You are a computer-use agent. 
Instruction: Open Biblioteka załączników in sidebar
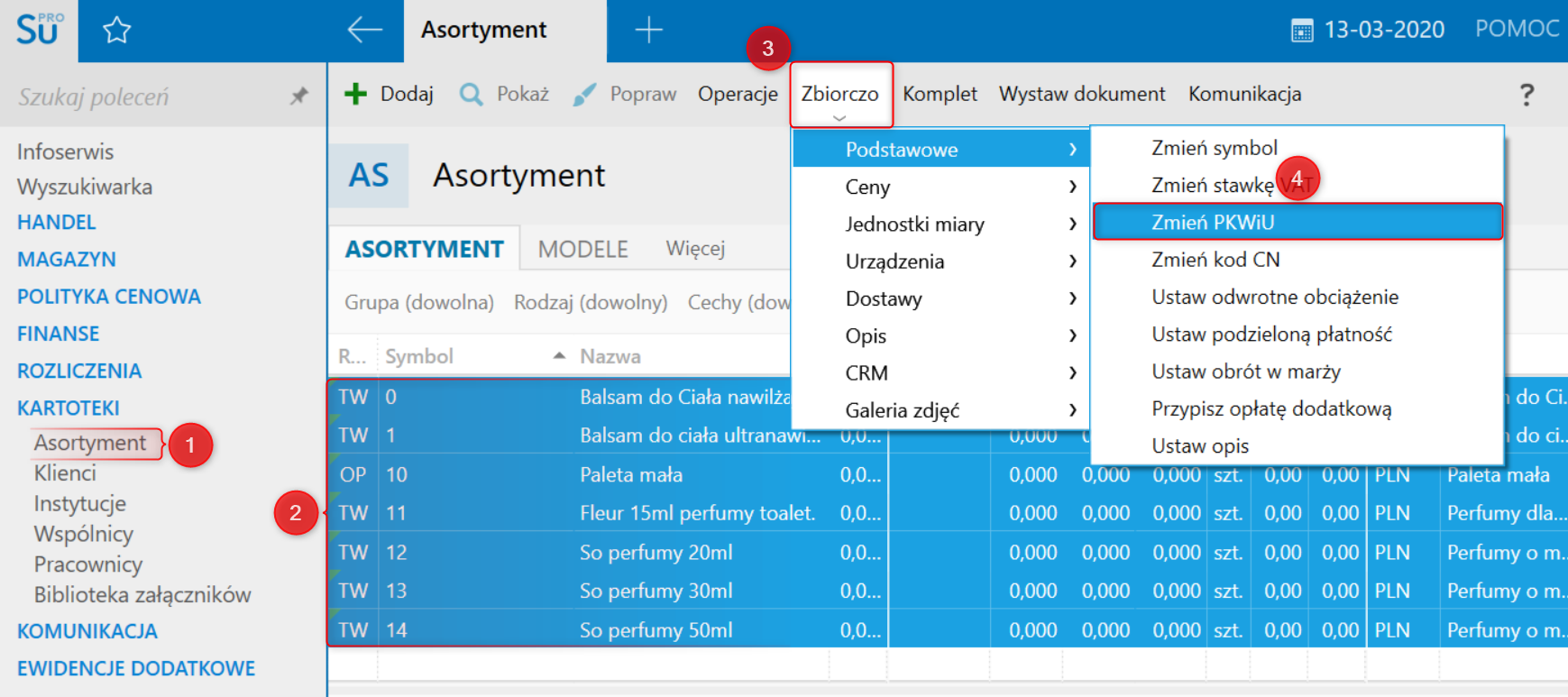coord(142,595)
